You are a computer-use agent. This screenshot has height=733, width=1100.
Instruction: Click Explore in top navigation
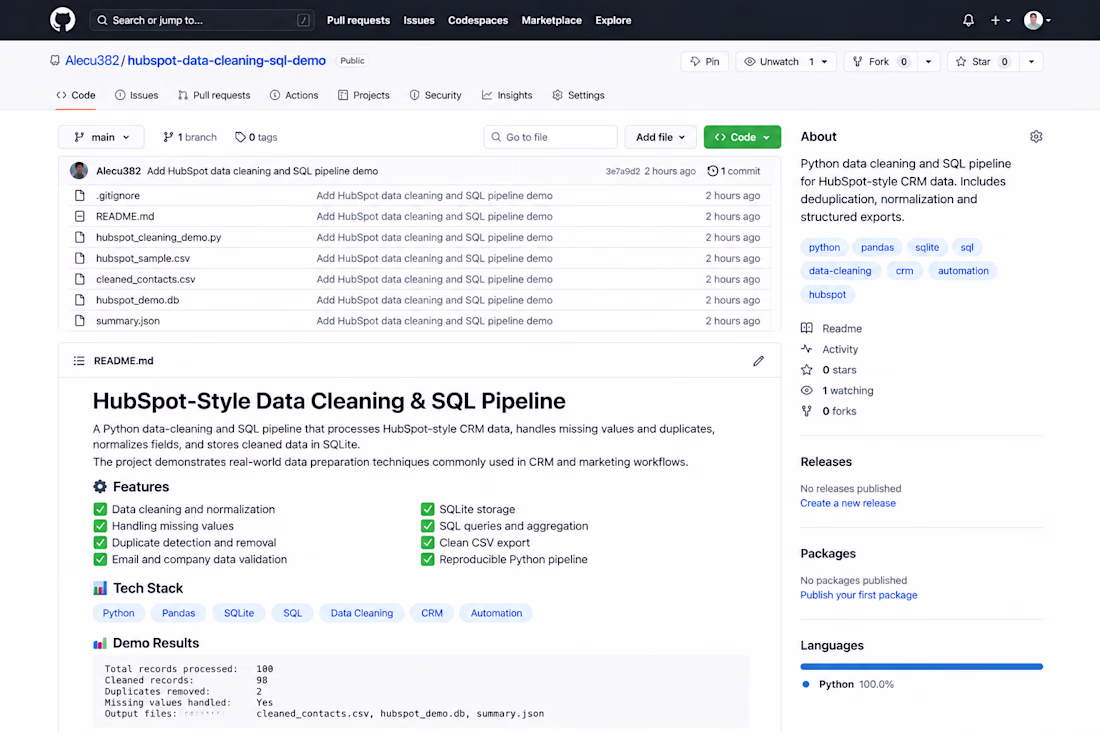tap(613, 20)
